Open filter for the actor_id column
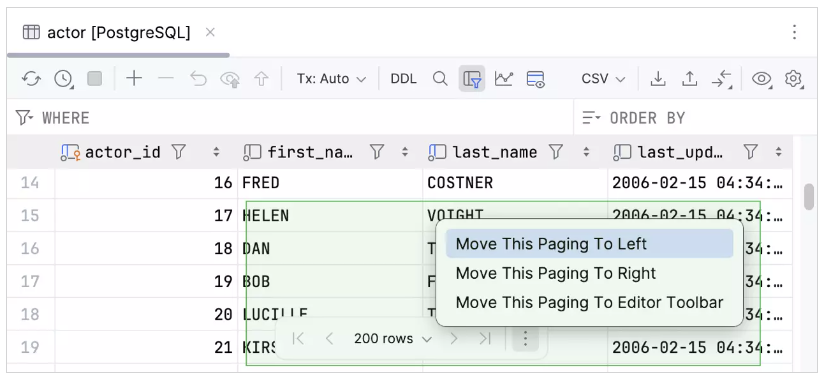 pos(179,153)
